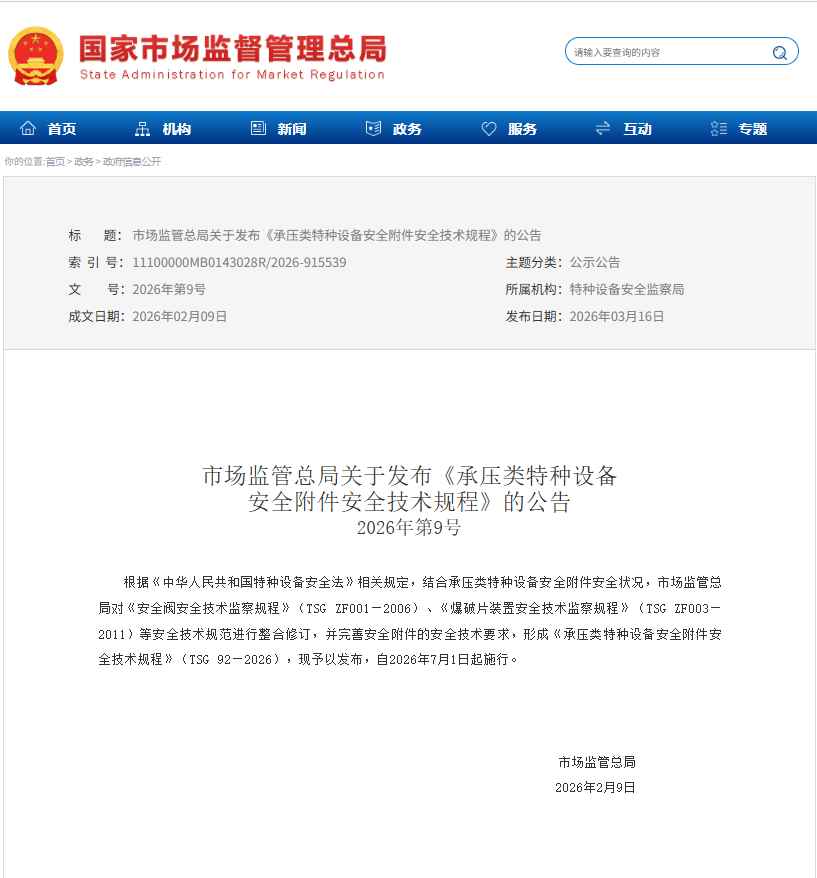Image resolution: width=817 pixels, height=878 pixels.
Task: Click the 首页 breadcrumb link
Action: pyautogui.click(x=55, y=161)
